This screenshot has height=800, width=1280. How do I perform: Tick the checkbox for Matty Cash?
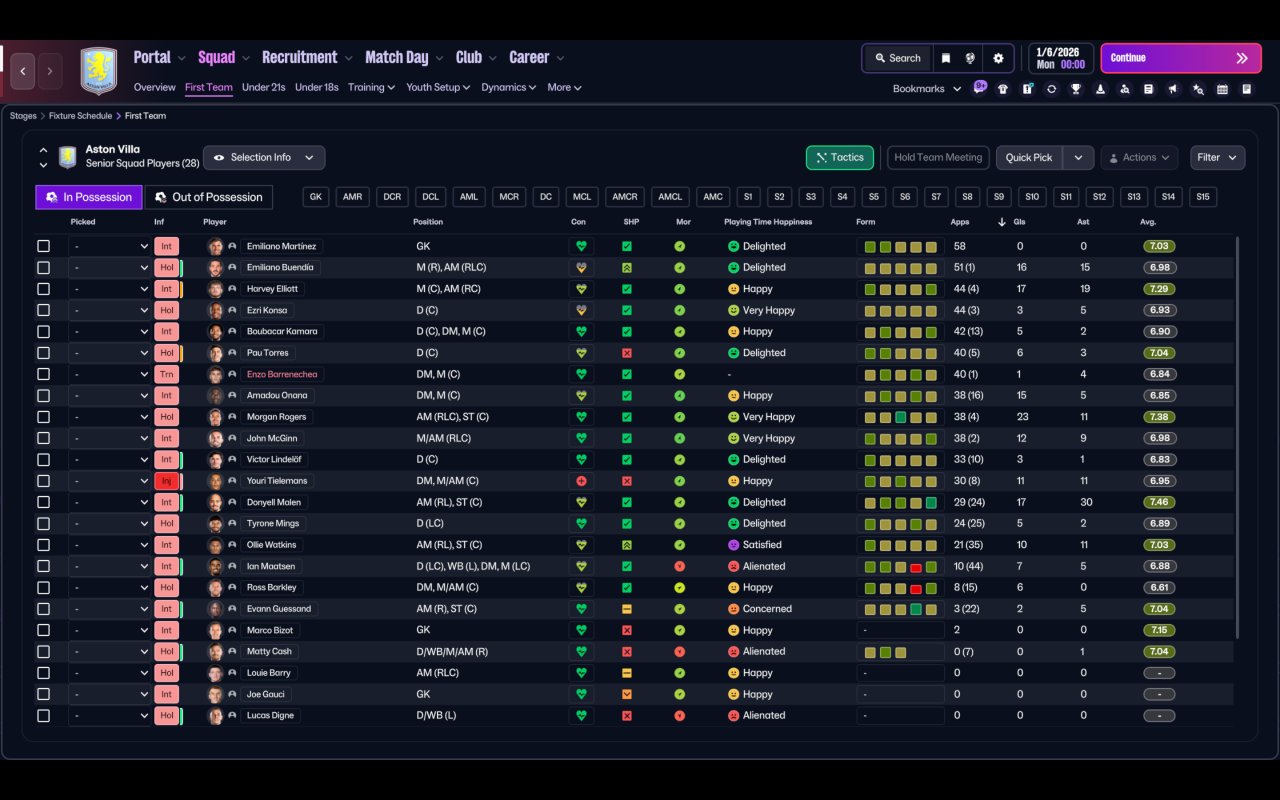pos(43,652)
